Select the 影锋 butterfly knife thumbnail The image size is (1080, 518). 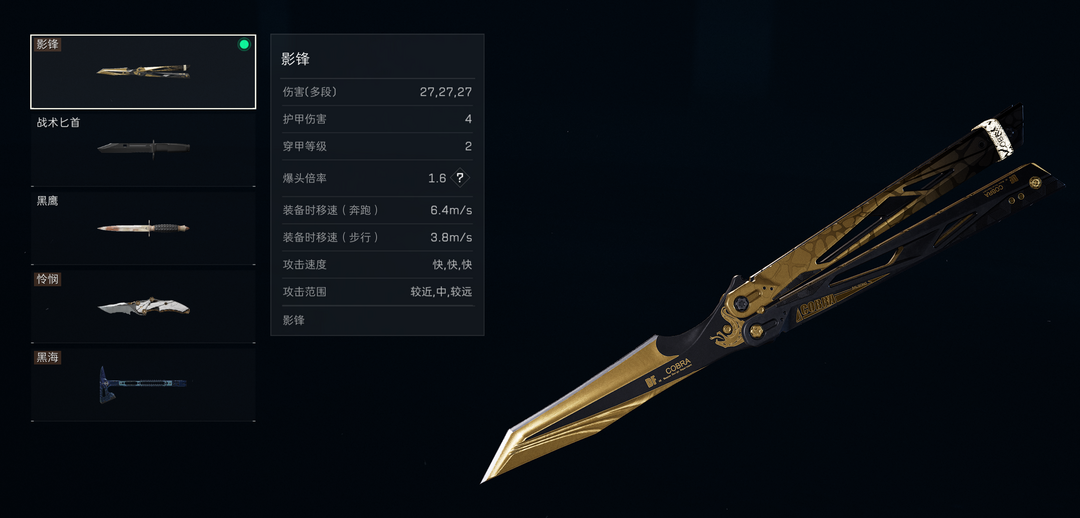click(x=143, y=71)
